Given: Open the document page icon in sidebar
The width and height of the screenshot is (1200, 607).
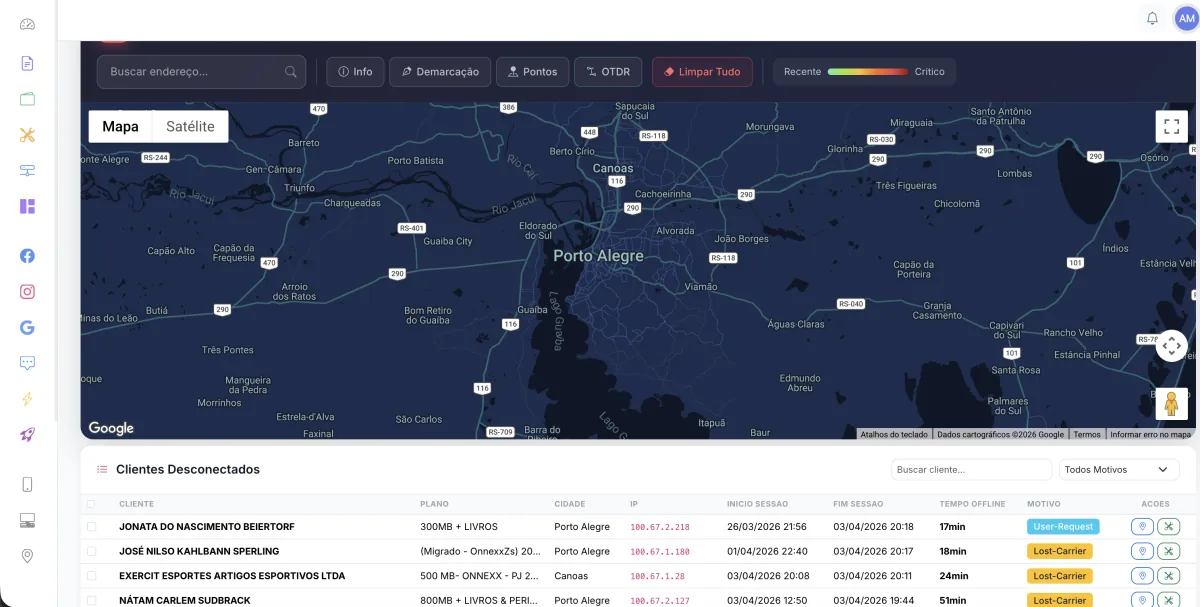Looking at the screenshot, I should pyautogui.click(x=27, y=63).
